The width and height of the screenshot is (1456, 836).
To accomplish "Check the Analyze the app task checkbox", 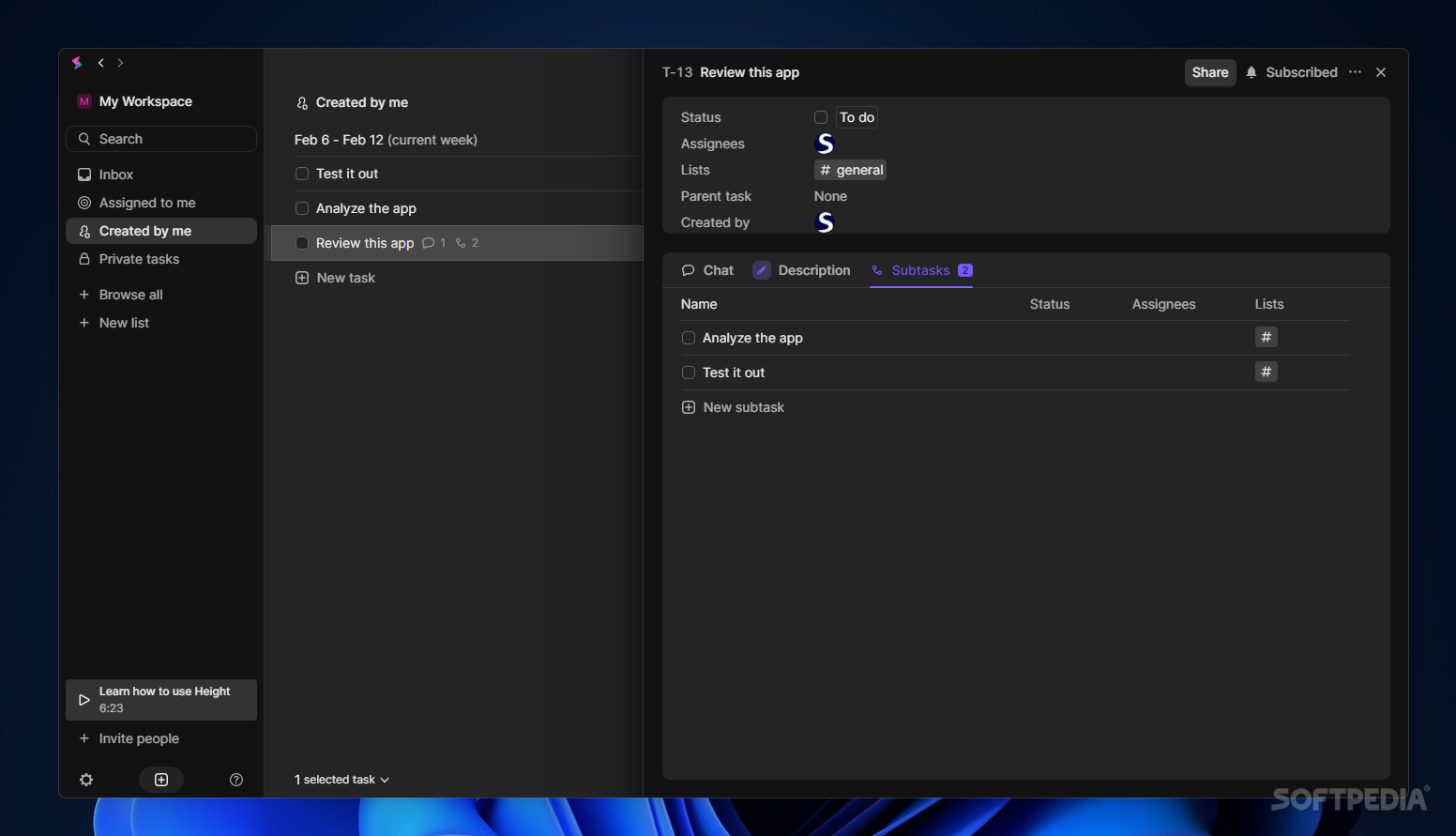I will (x=302, y=208).
